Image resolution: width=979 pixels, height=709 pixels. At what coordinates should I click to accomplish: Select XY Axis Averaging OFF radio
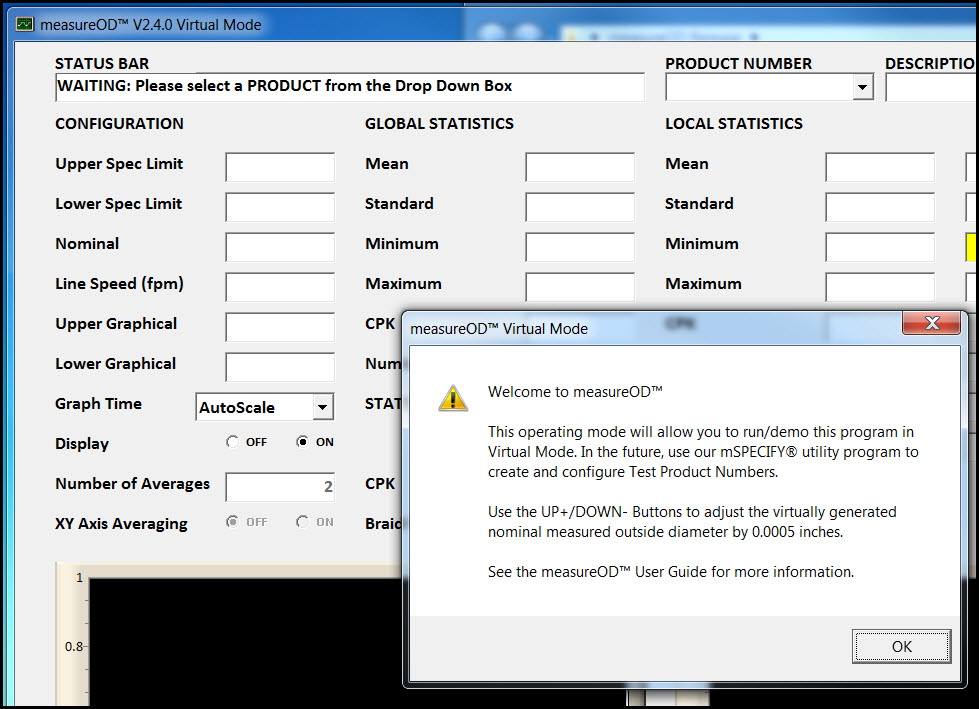tap(232, 521)
